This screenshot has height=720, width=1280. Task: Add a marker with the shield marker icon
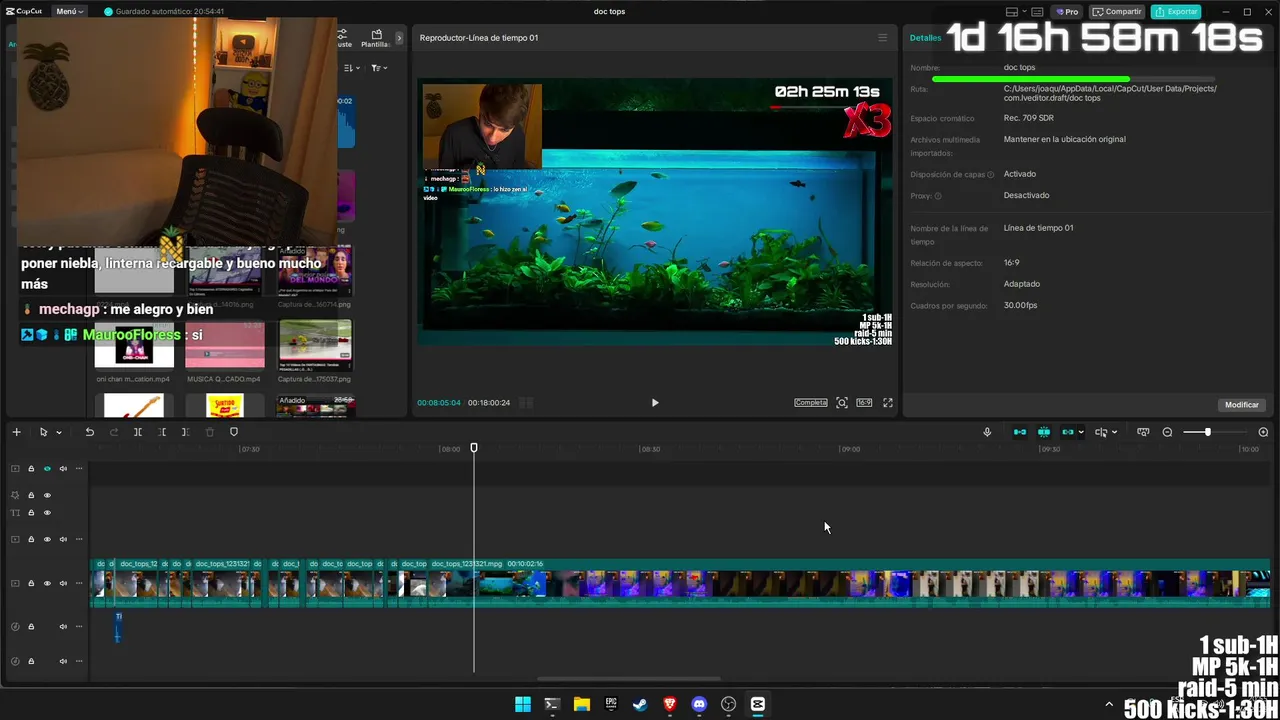click(234, 432)
